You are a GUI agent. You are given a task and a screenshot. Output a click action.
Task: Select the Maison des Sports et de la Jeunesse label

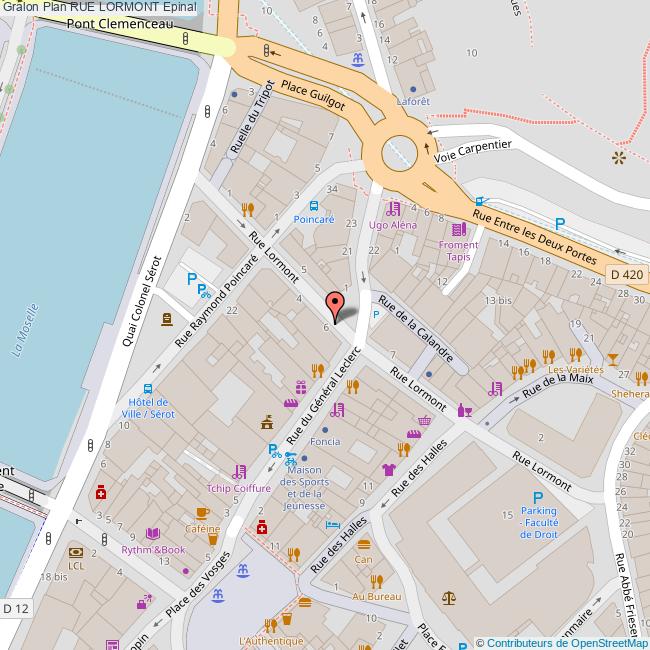pos(304,488)
